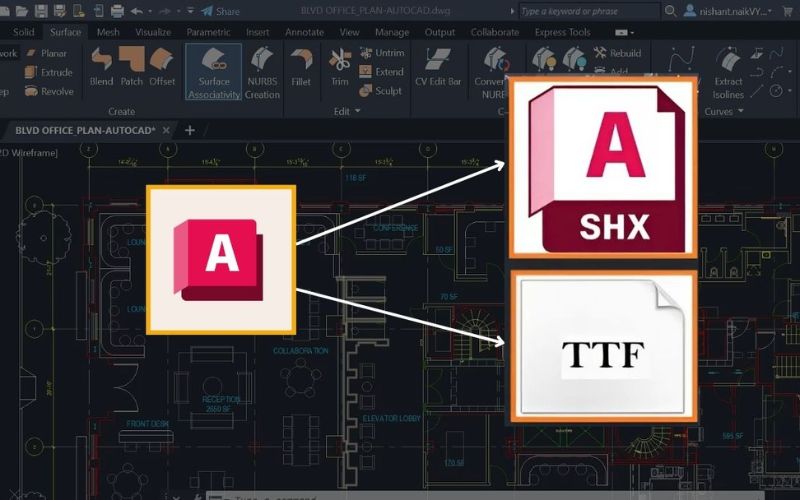Viewport: 800px width, 500px height.
Task: Select the spline CV curve tool
Action: pos(682,57)
